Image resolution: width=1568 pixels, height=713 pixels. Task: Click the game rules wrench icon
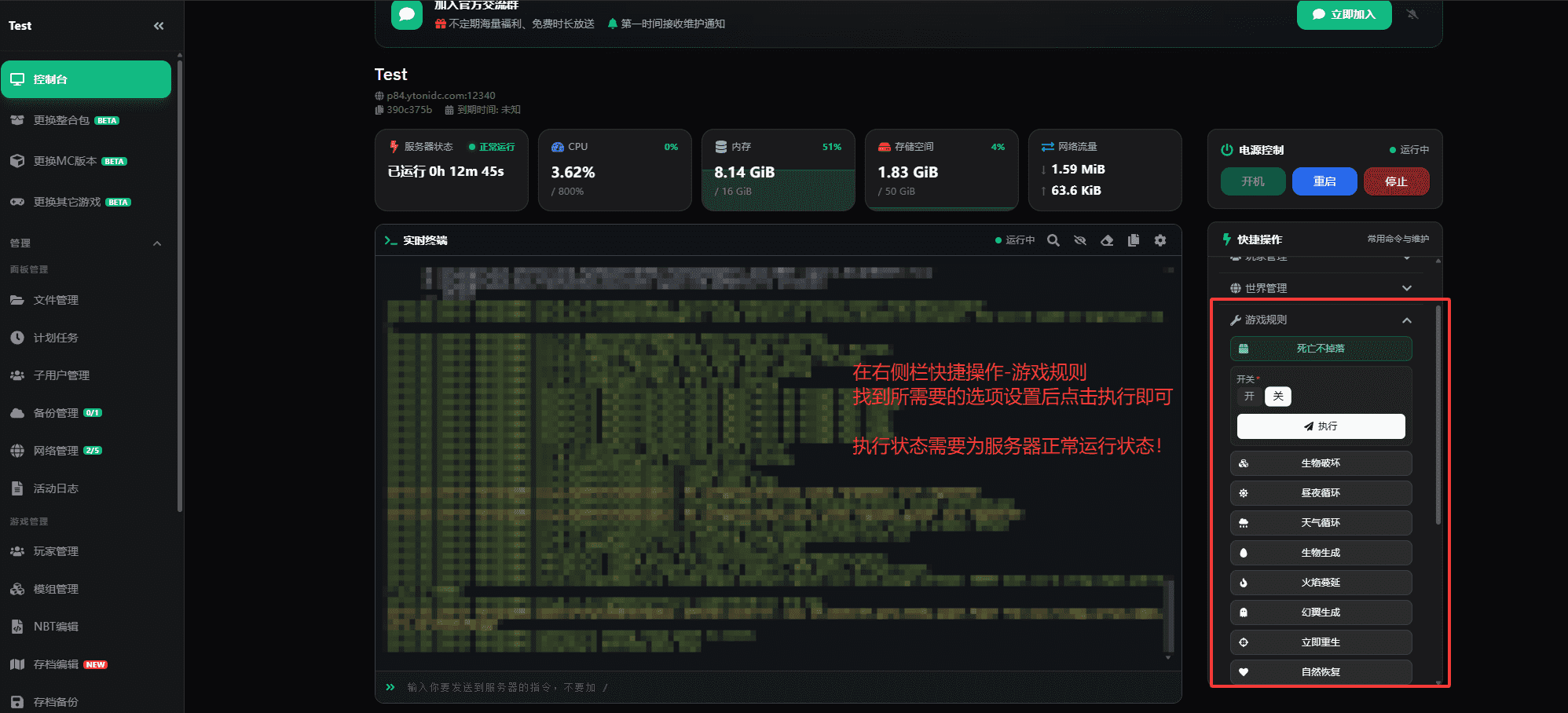tap(1236, 320)
